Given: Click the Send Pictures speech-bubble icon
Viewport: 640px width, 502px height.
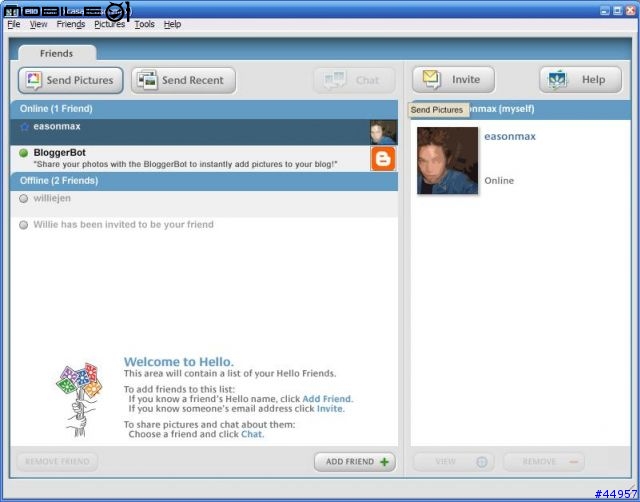Looking at the screenshot, I should pyautogui.click(x=33, y=80).
